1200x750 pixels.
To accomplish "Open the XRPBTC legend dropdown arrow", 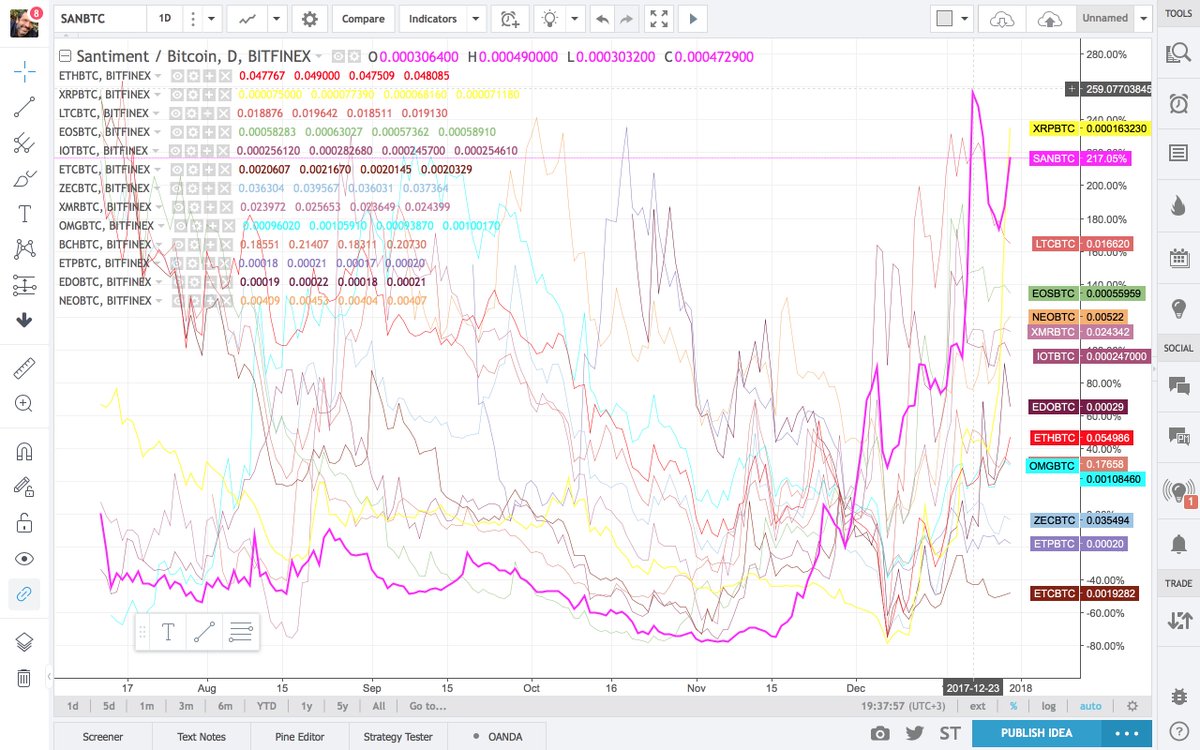I will (156, 94).
